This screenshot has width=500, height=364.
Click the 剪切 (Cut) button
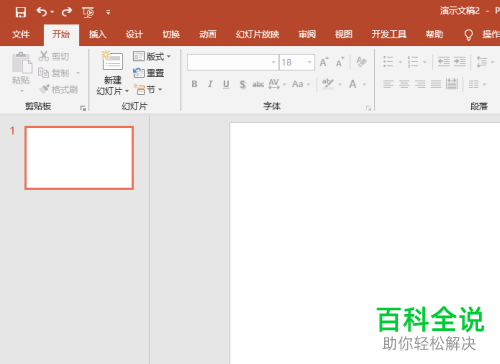pyautogui.click(x=54, y=56)
